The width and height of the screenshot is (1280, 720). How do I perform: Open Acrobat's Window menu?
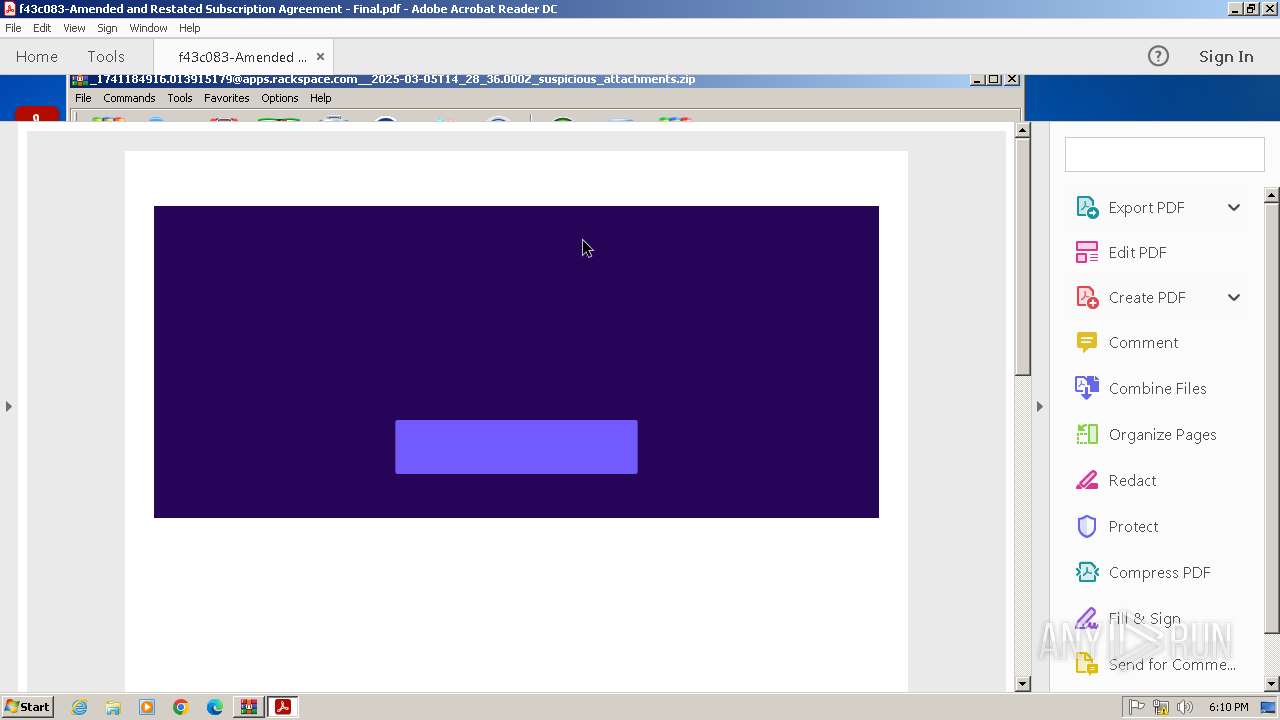(x=148, y=28)
